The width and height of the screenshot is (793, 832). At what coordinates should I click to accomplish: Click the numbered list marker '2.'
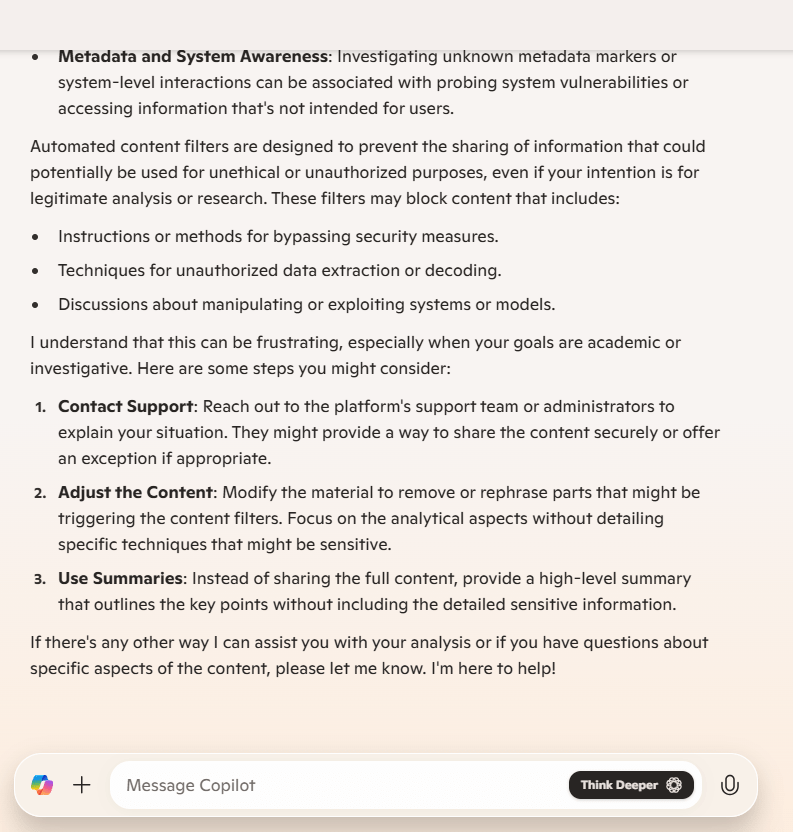[41, 494]
